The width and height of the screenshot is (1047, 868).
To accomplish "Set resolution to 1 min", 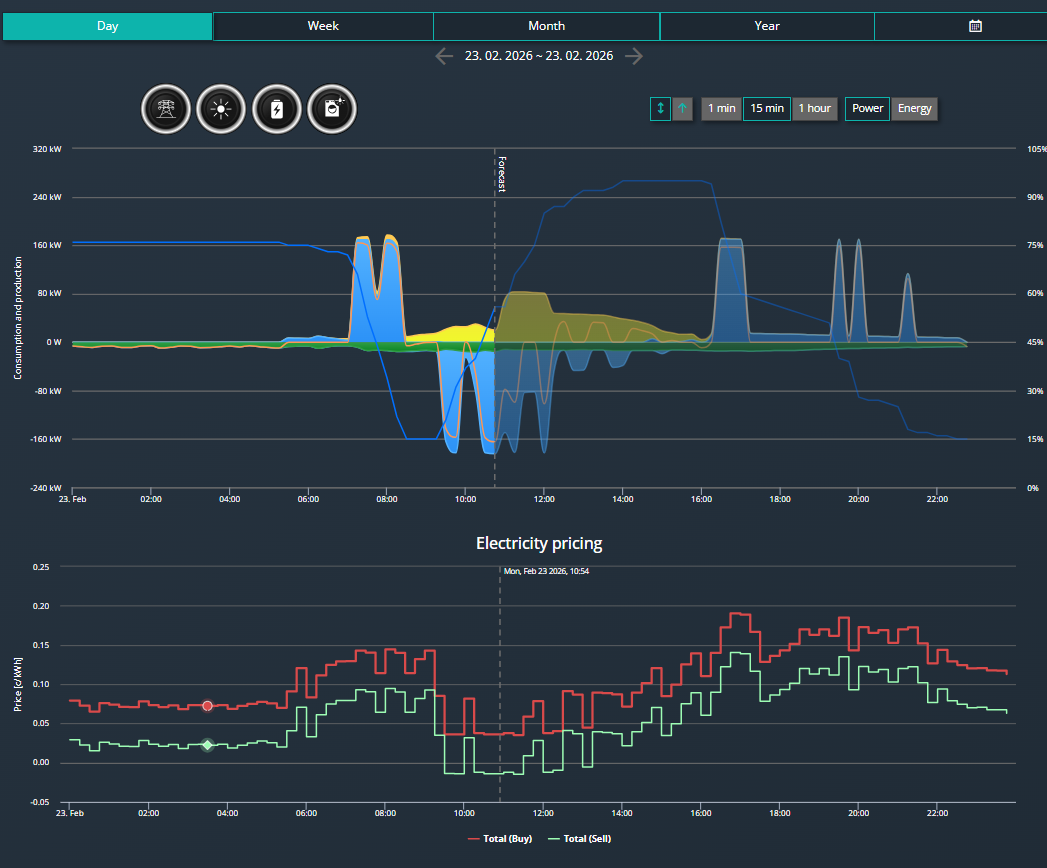I will click(x=721, y=109).
